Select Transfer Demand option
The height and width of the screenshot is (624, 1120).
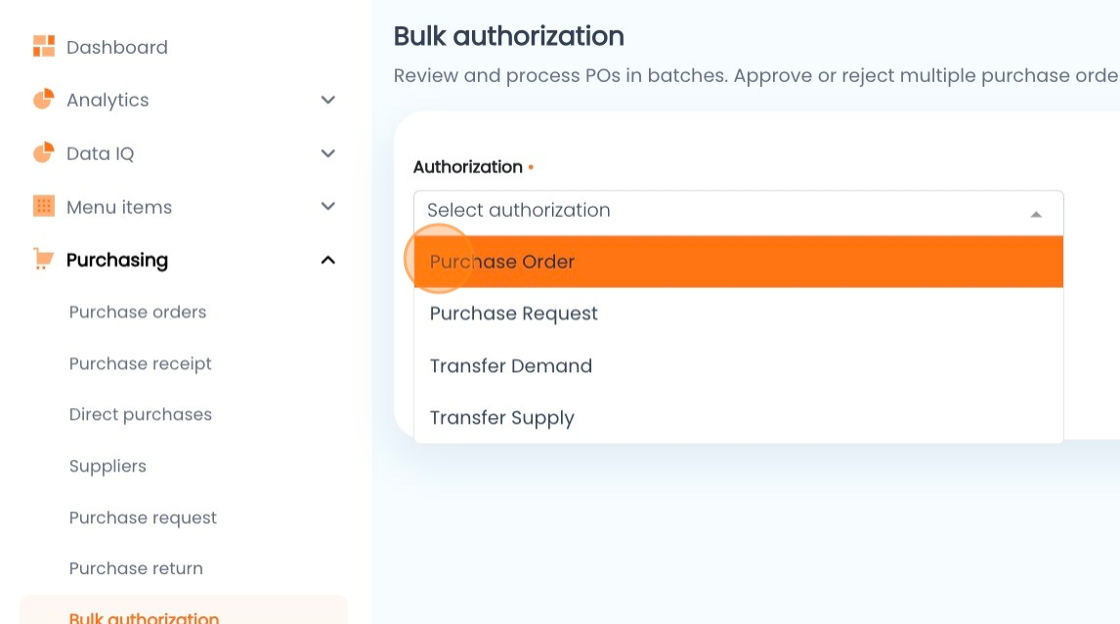[510, 366]
